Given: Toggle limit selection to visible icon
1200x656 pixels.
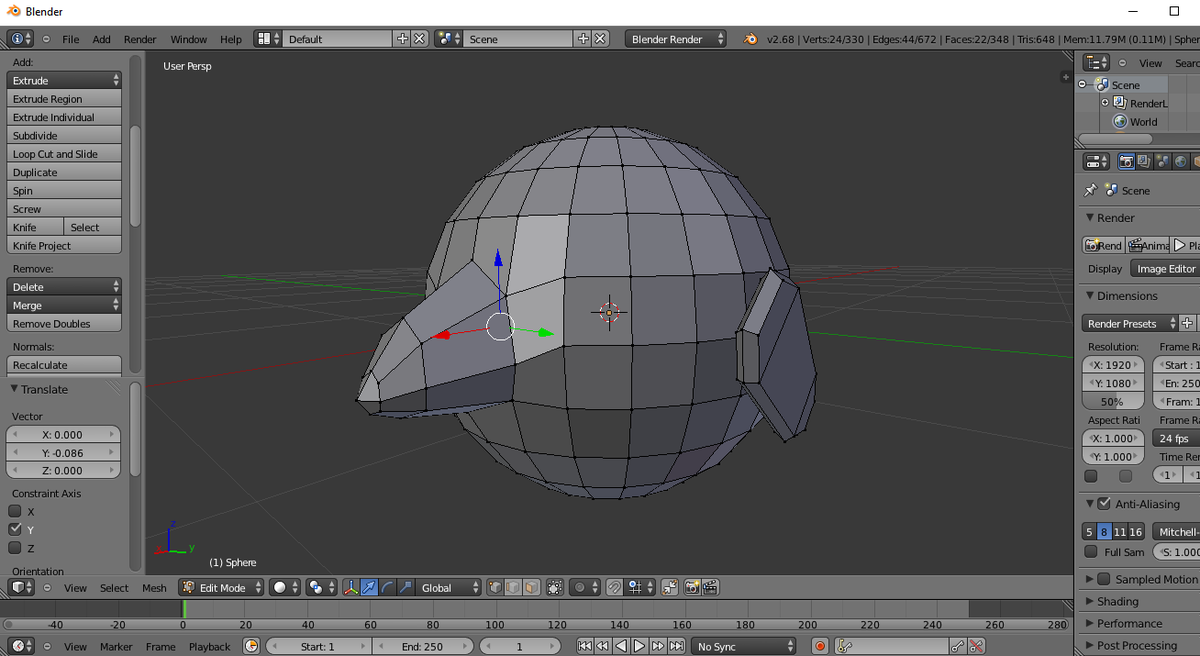Looking at the screenshot, I should (555, 588).
